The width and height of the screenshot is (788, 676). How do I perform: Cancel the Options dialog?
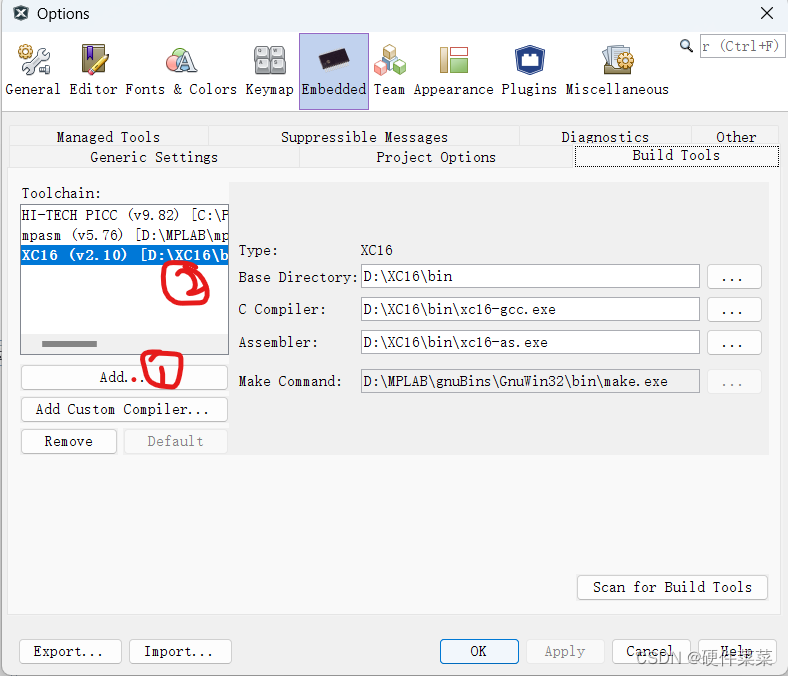[652, 651]
